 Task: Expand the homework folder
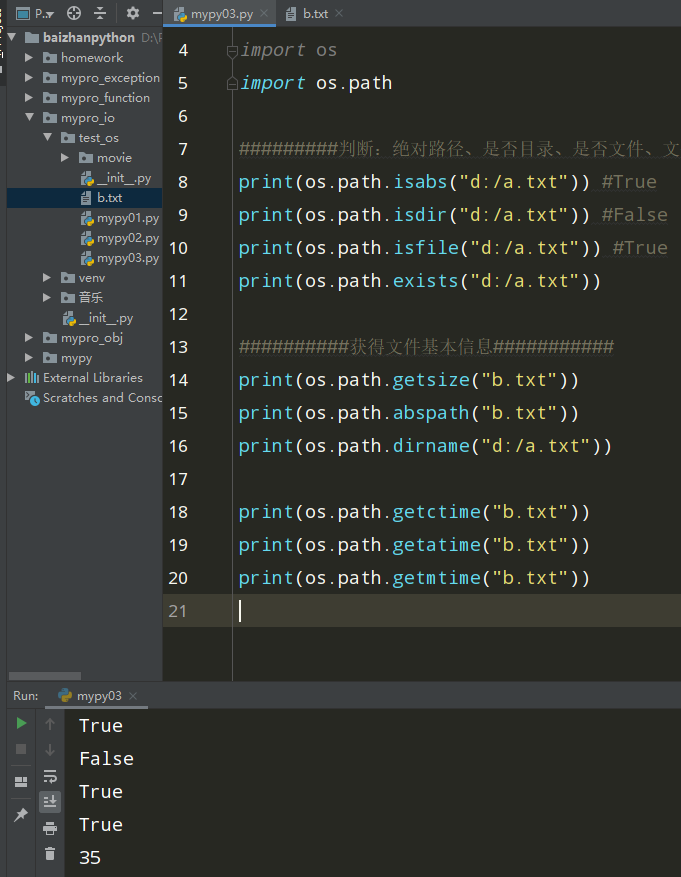tap(29, 58)
